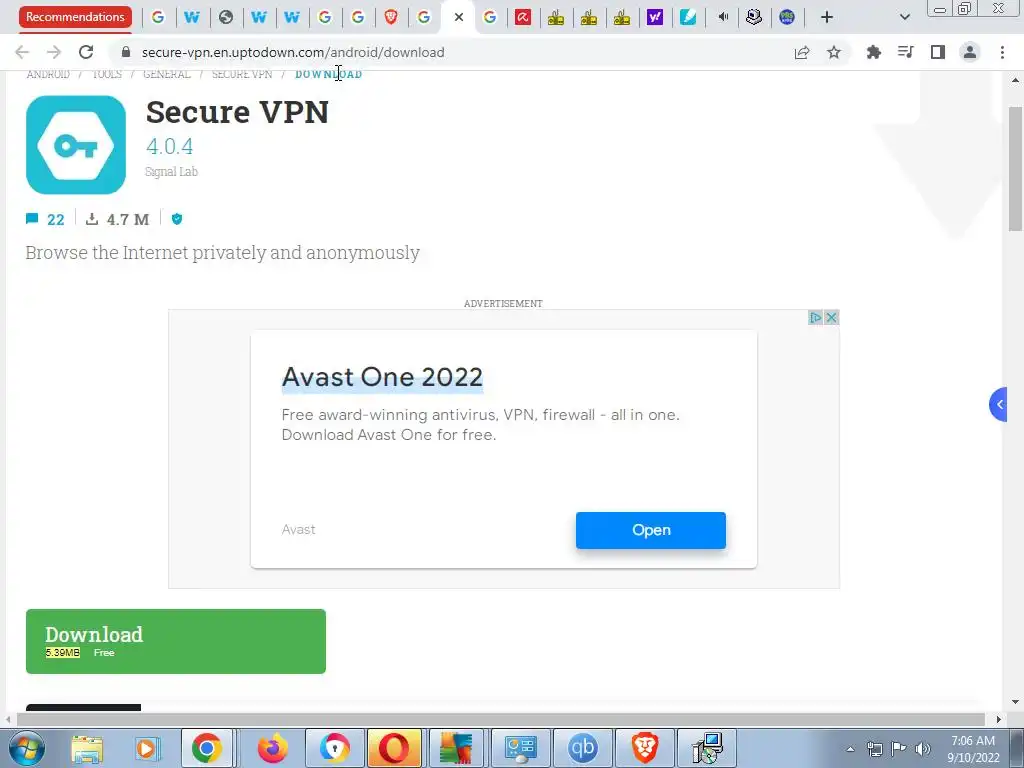Open the Extensions puzzle icon
The width and height of the screenshot is (1024, 768).
(873, 52)
